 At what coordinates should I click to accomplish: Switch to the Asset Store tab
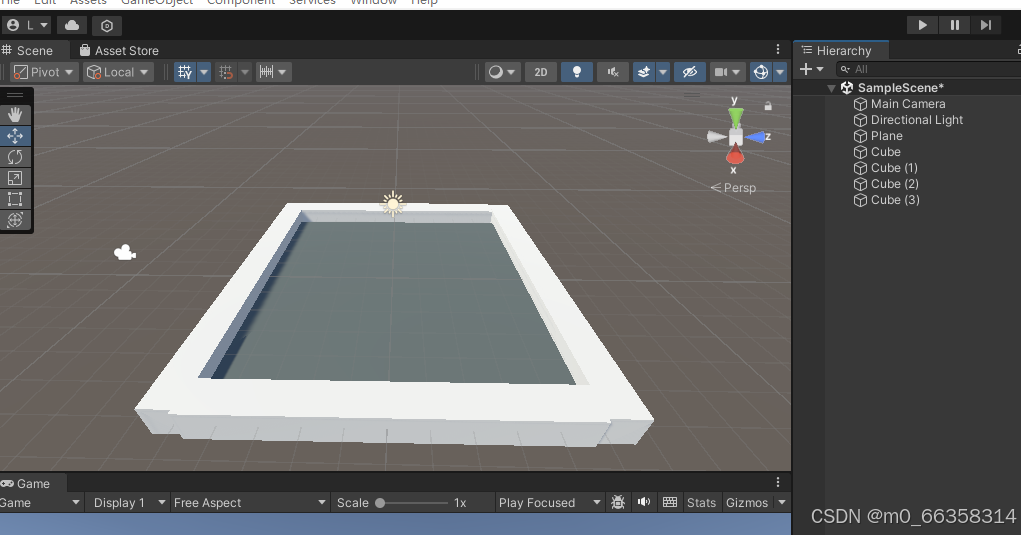[x=119, y=50]
